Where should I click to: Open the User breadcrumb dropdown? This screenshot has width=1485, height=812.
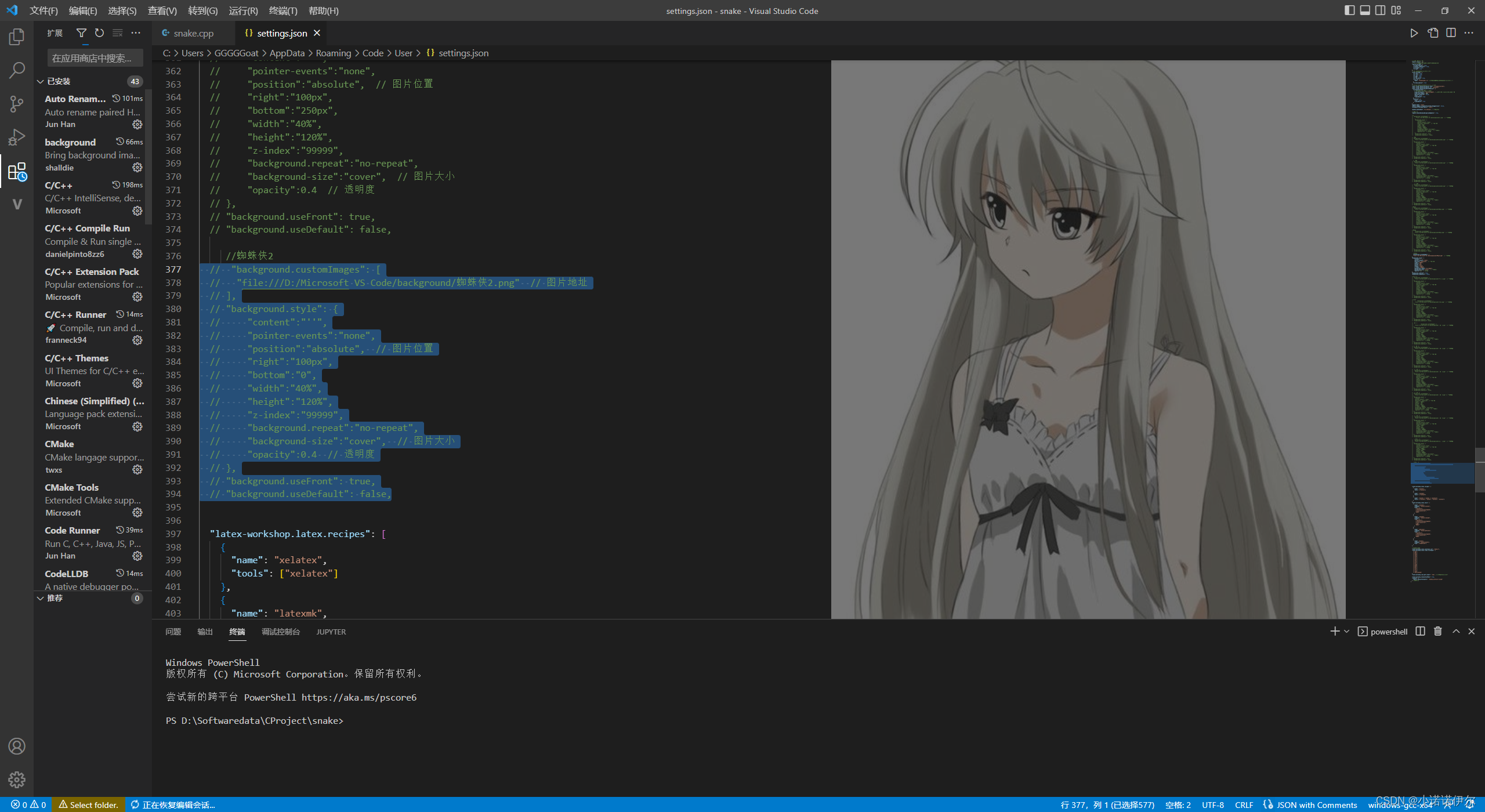click(403, 53)
